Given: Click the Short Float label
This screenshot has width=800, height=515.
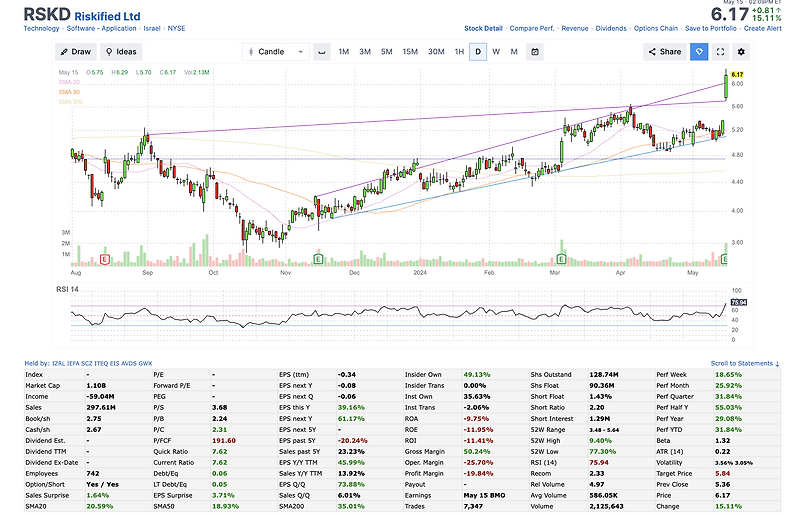Looking at the screenshot, I should [x=547, y=397].
